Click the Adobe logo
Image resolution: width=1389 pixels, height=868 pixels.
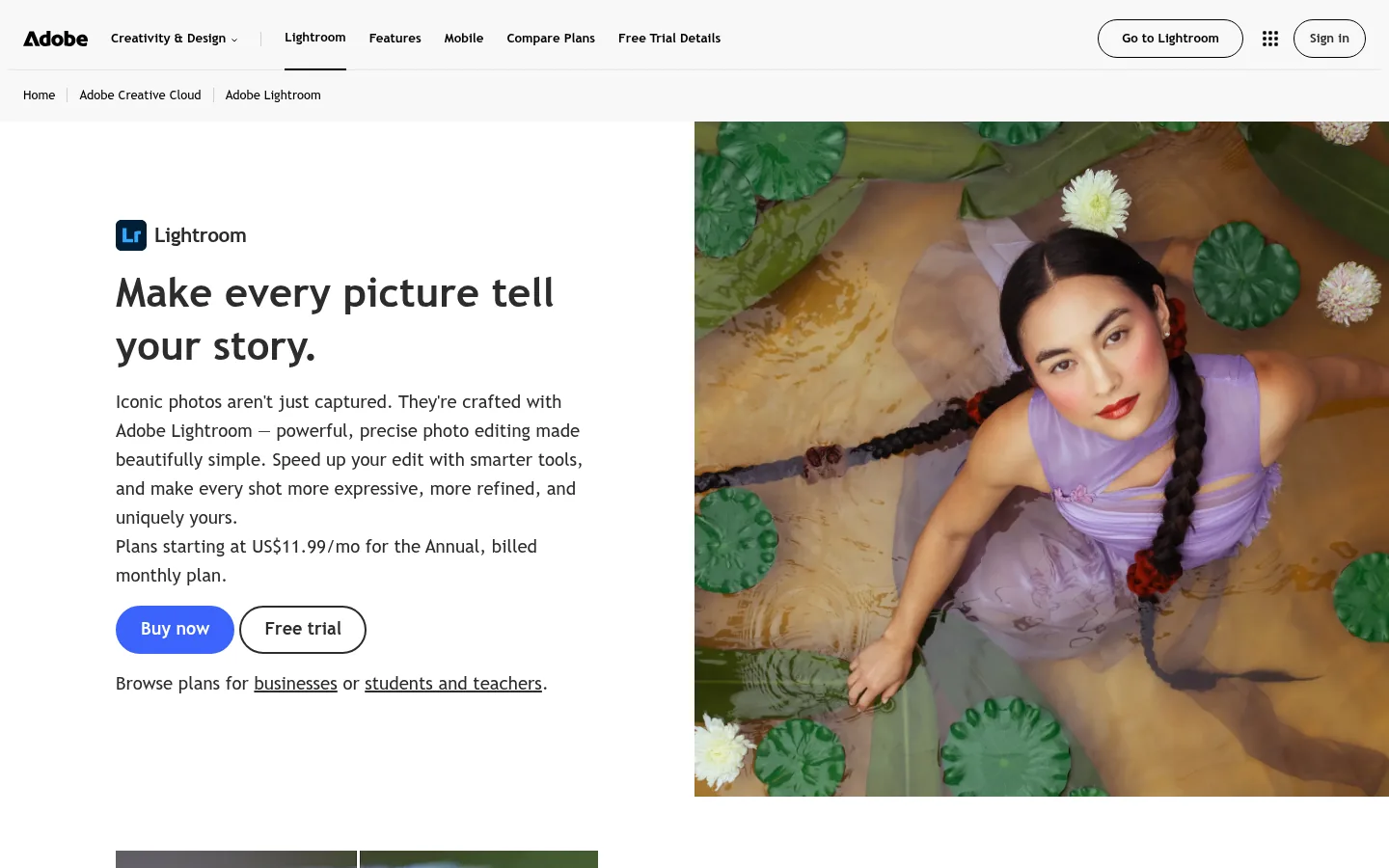coord(56,39)
